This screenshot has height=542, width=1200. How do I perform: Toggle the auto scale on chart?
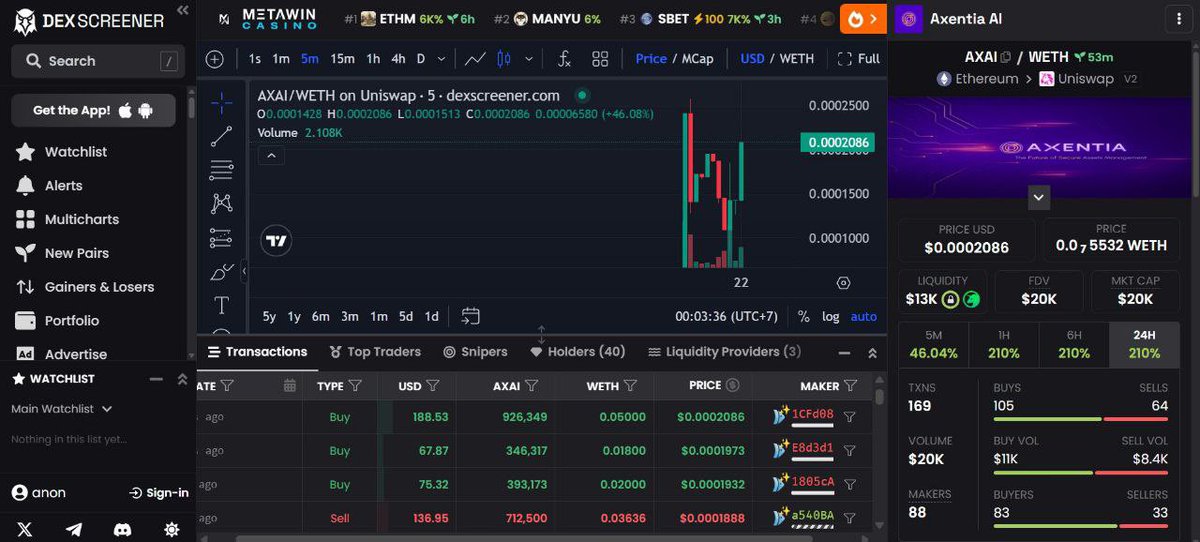coord(863,317)
